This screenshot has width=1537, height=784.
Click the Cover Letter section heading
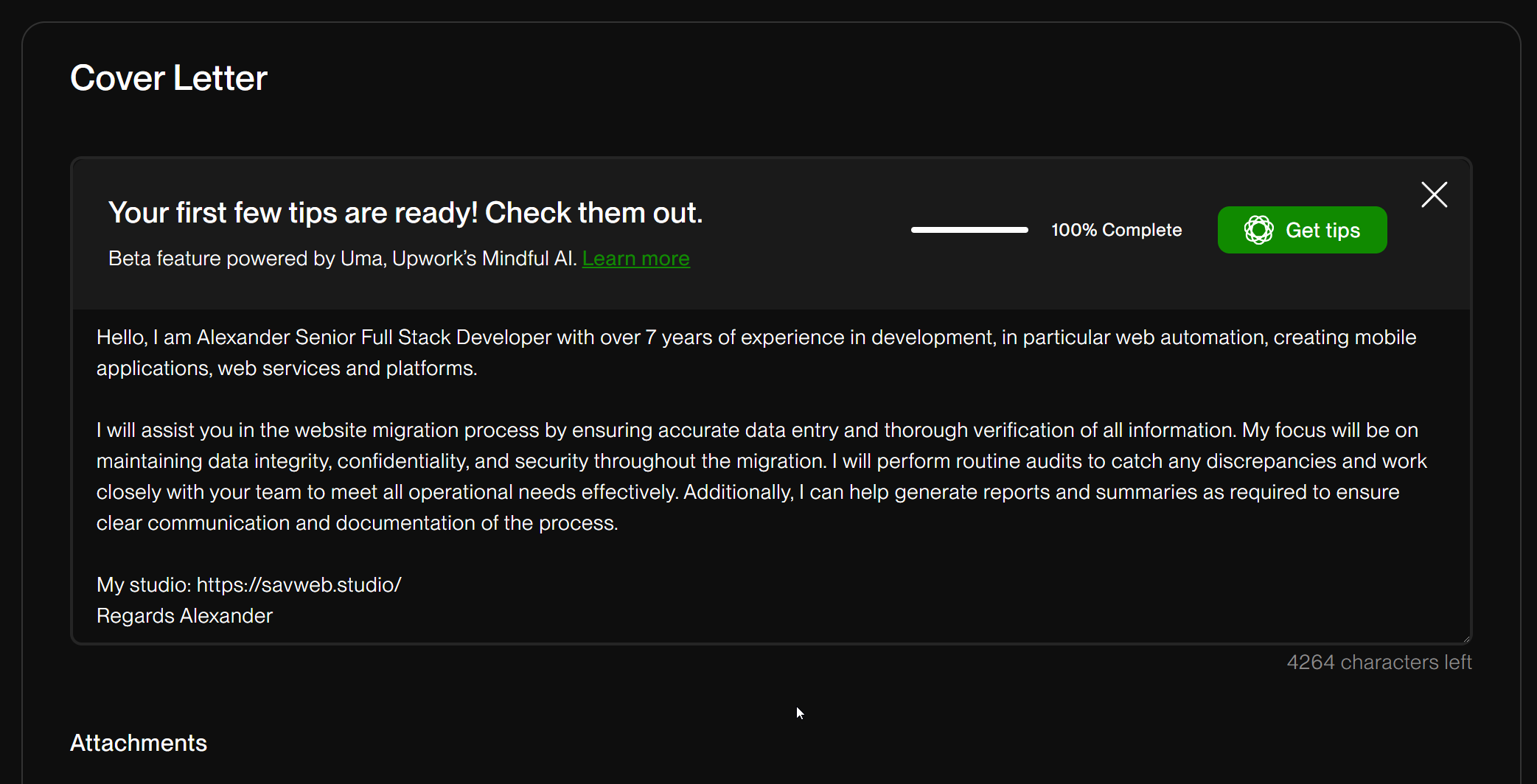click(169, 78)
